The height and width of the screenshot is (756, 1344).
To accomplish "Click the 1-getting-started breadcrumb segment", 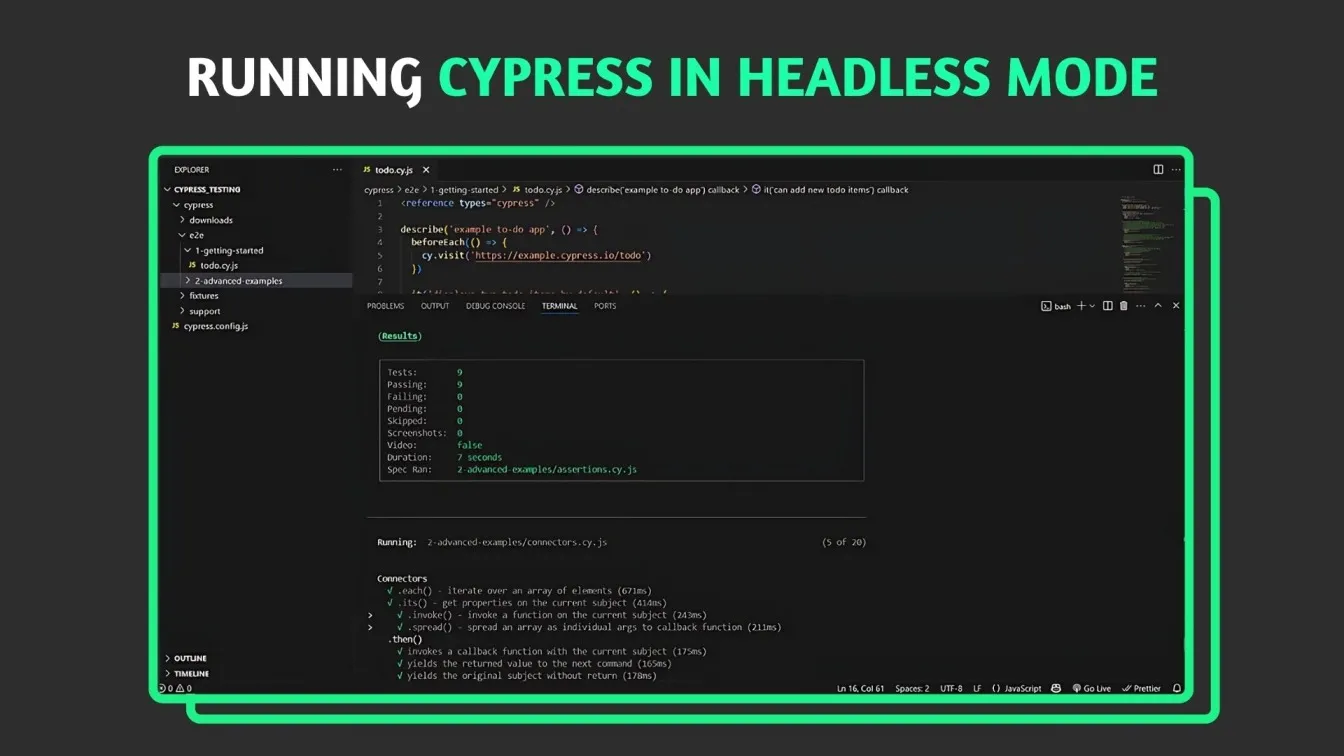I will pos(464,189).
